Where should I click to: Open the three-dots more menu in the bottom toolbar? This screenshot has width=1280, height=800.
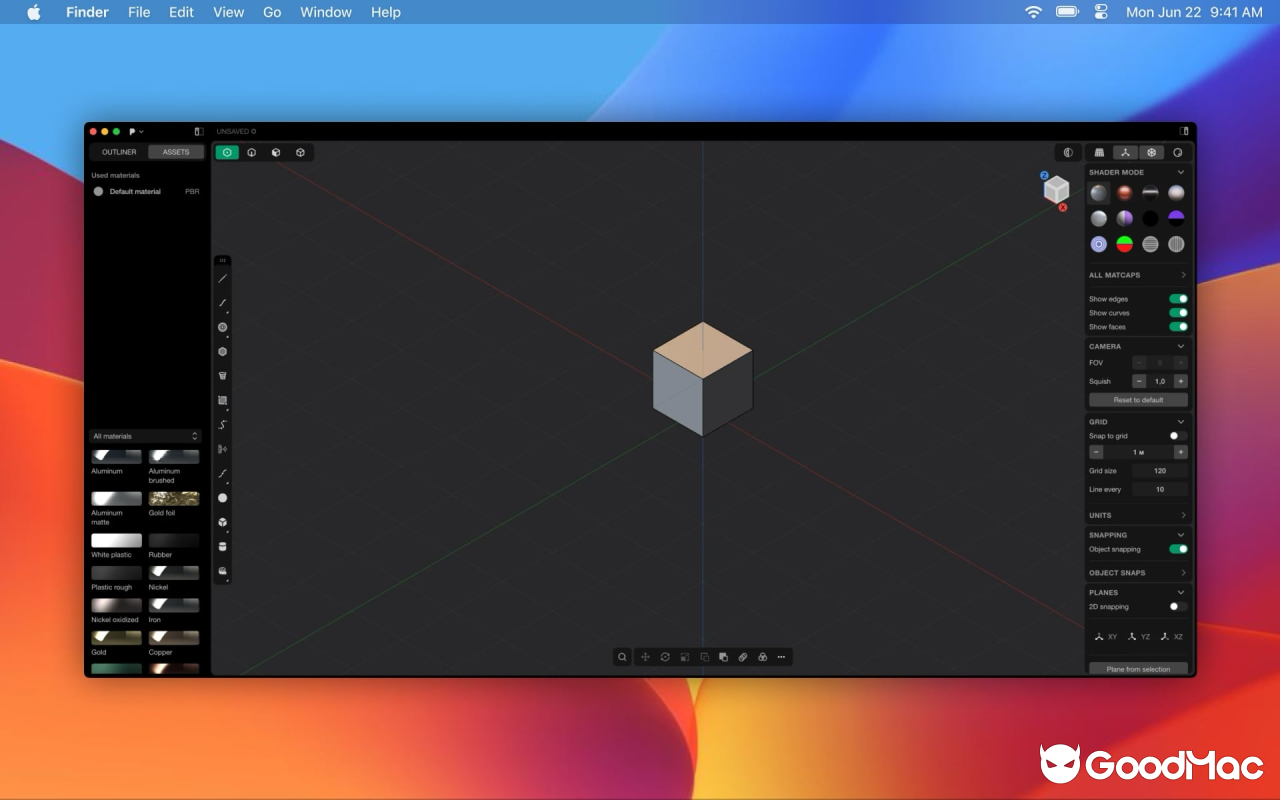[x=781, y=657]
